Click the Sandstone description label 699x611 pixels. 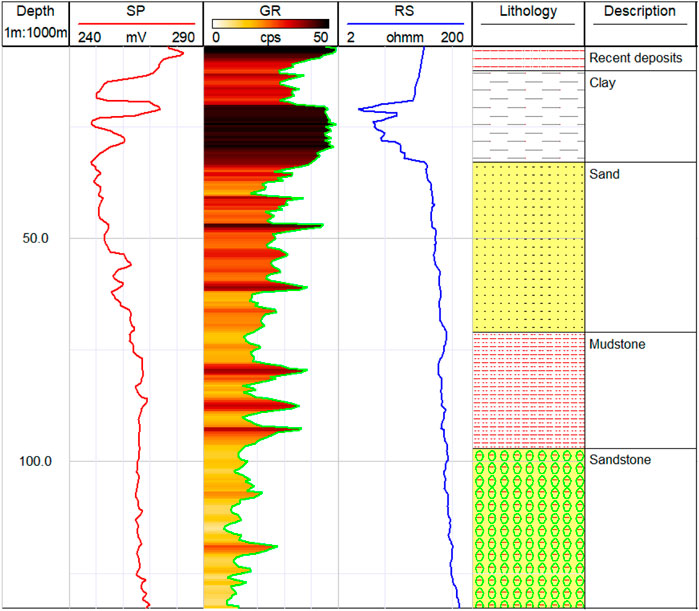point(620,459)
